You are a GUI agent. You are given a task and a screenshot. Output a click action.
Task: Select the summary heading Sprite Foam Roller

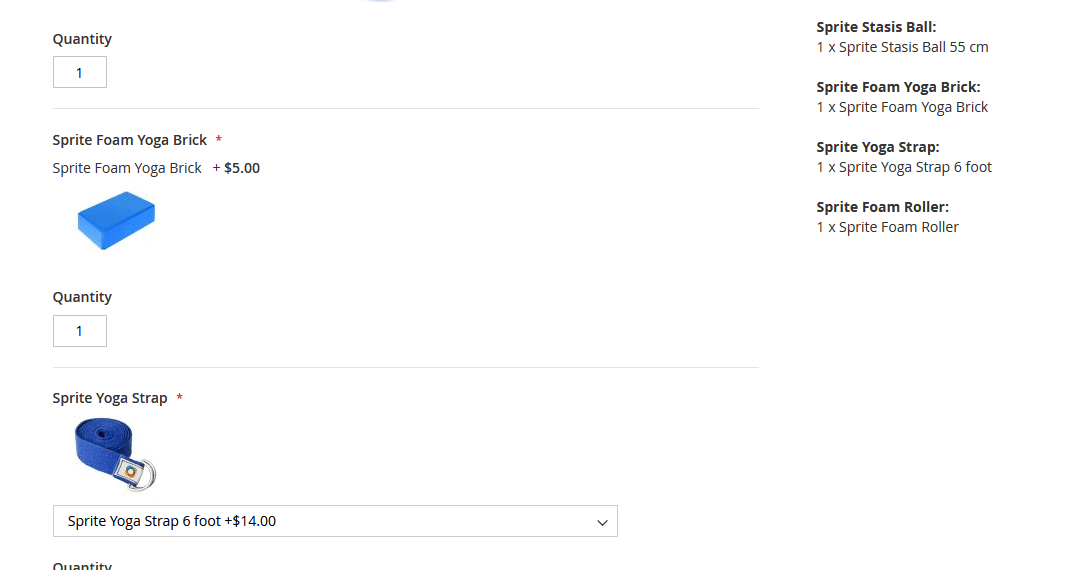pos(882,207)
